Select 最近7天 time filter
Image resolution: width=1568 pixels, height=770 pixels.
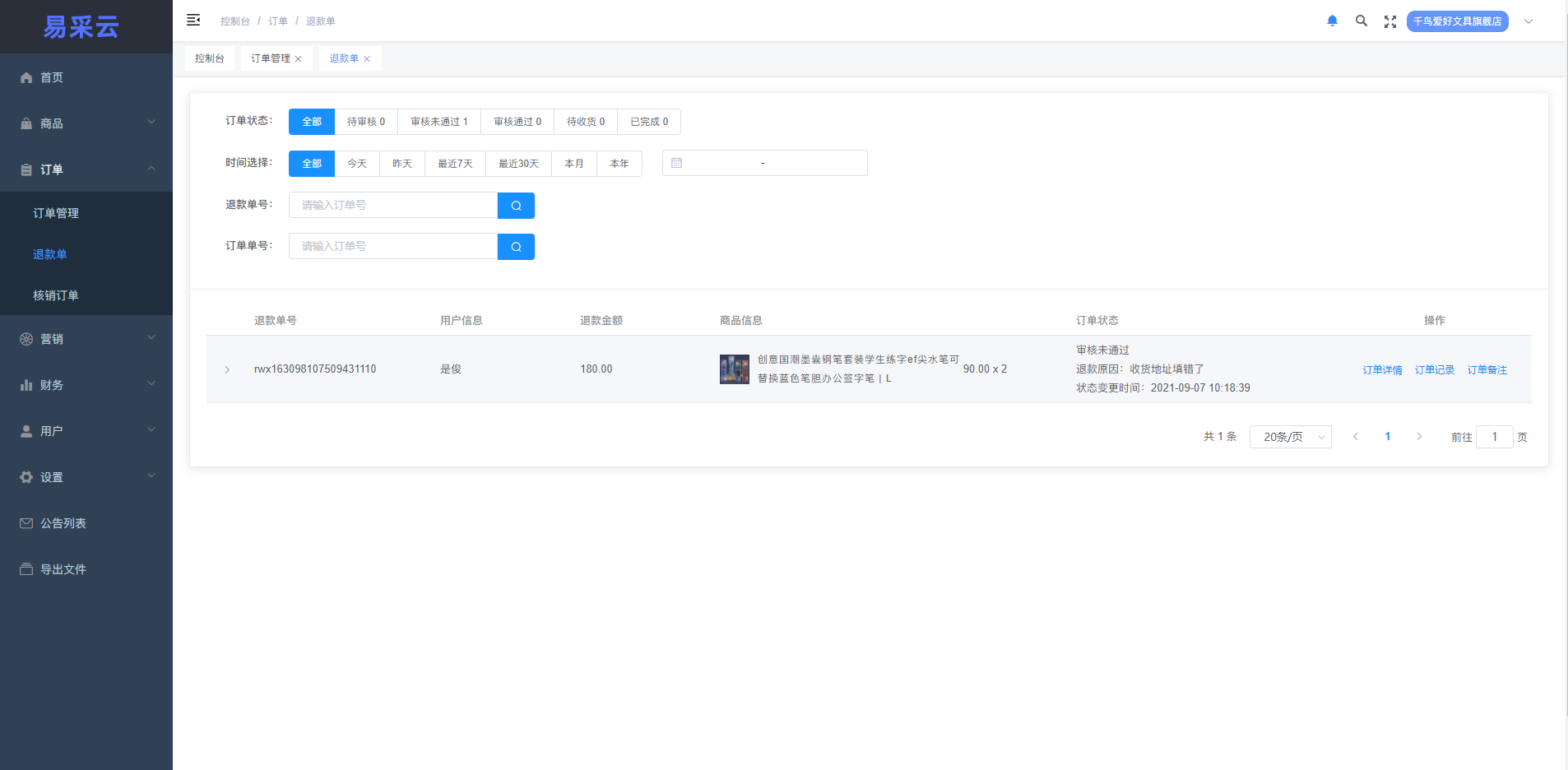[455, 164]
